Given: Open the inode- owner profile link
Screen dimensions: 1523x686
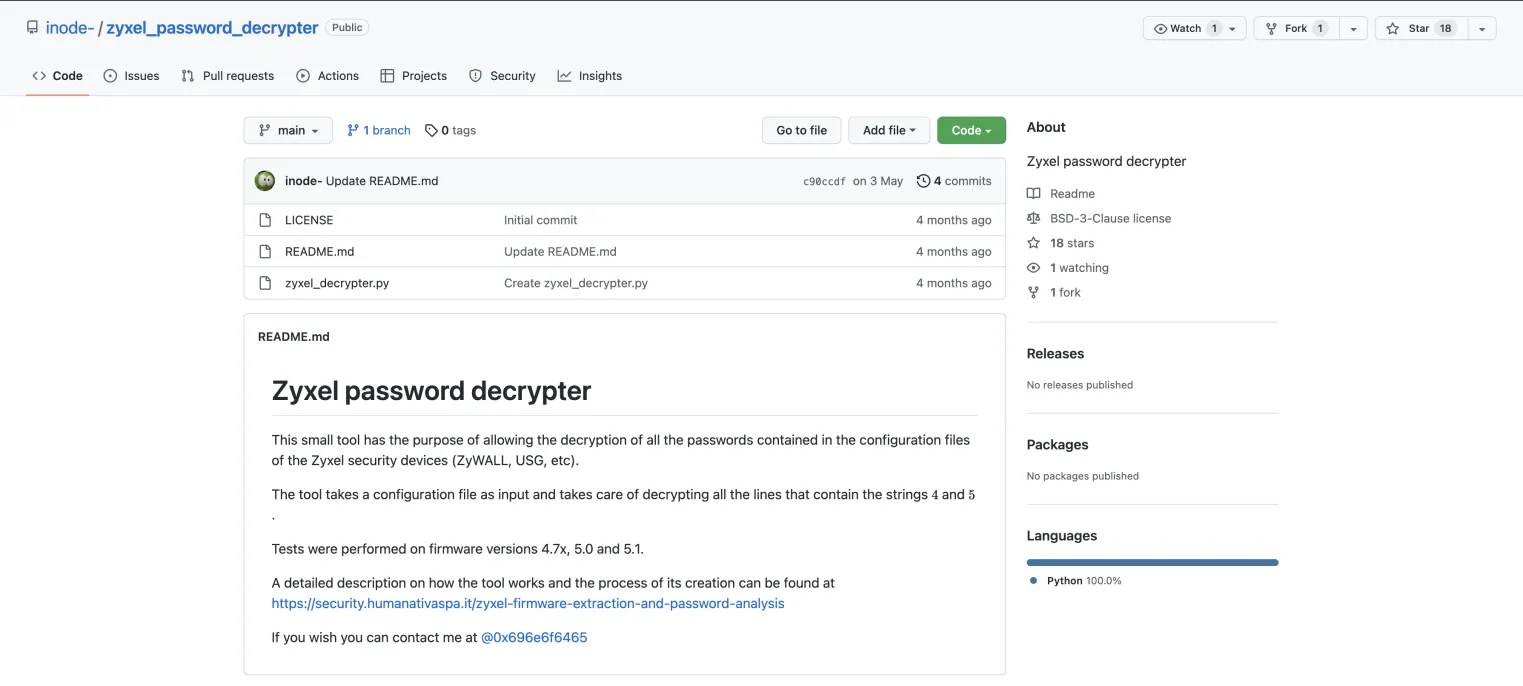Looking at the screenshot, I should [70, 28].
